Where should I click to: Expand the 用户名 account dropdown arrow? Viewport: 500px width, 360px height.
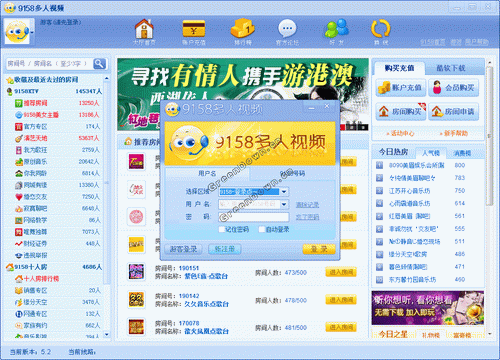click(x=284, y=204)
